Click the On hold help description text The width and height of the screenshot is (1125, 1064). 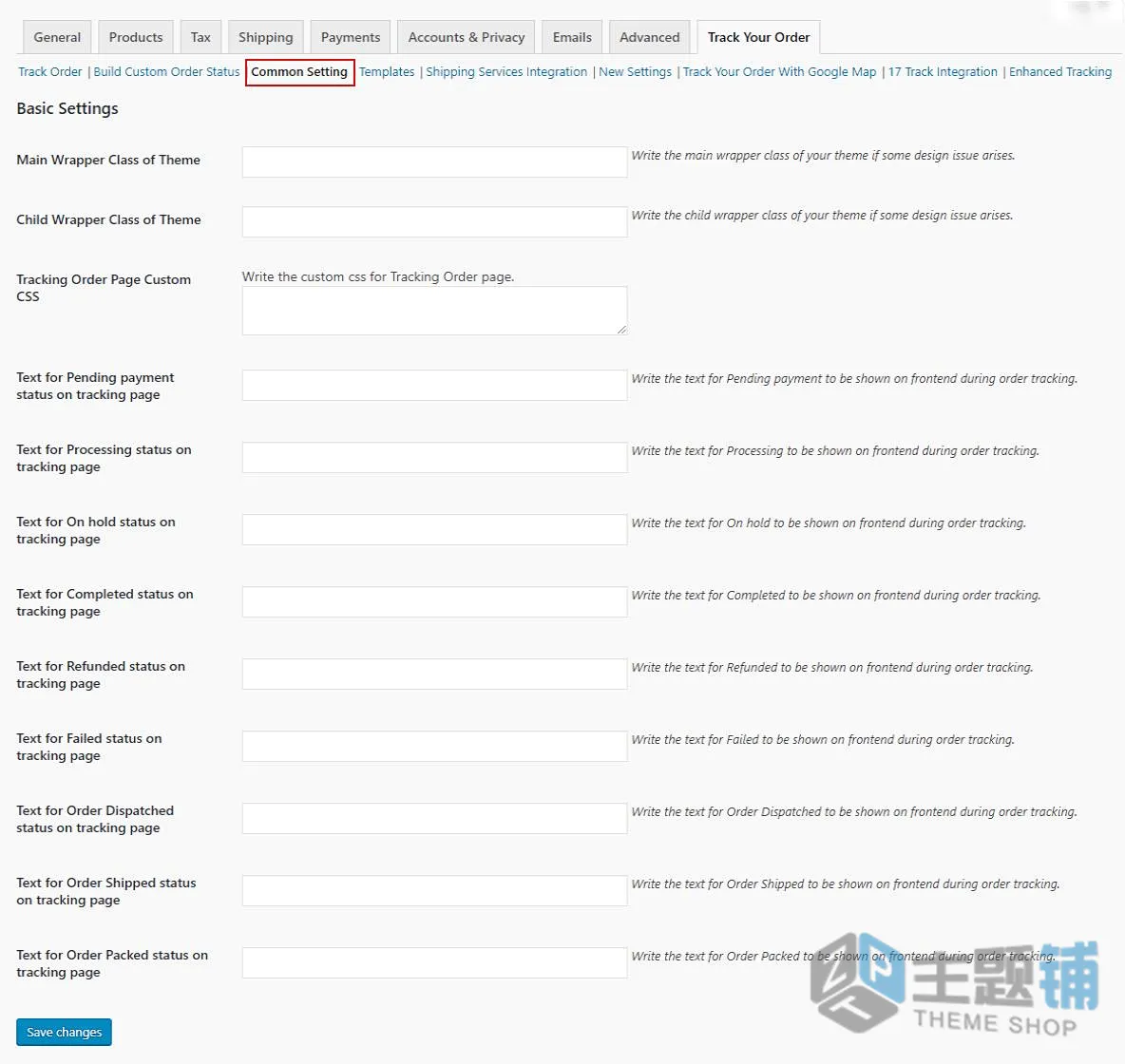(x=829, y=523)
